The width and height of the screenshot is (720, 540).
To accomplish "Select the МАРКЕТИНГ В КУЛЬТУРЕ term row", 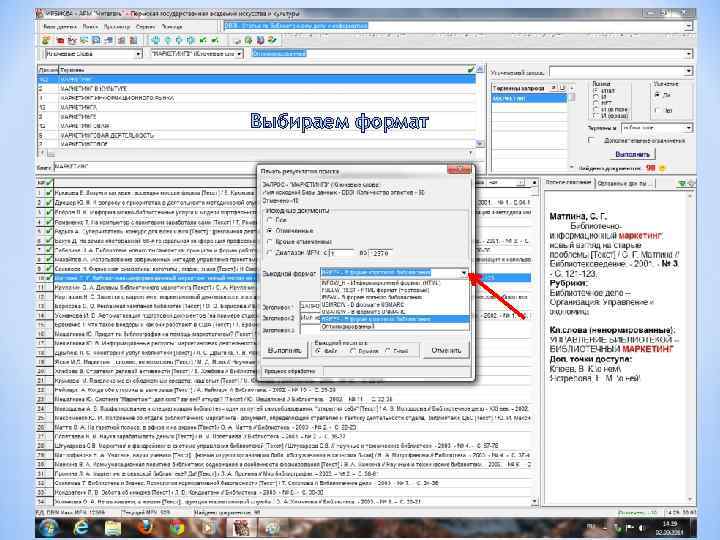I will pyautogui.click(x=256, y=88).
